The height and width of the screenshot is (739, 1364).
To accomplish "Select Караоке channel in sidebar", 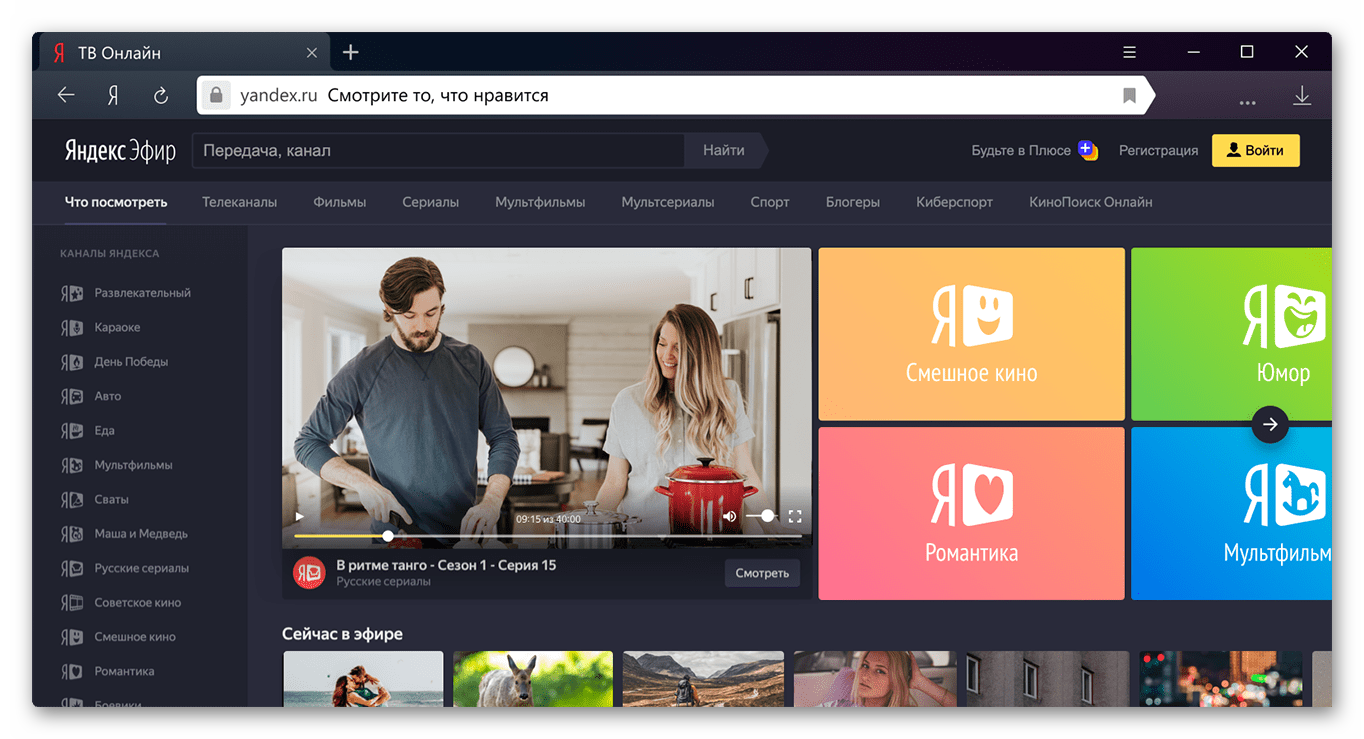I will click(x=117, y=327).
